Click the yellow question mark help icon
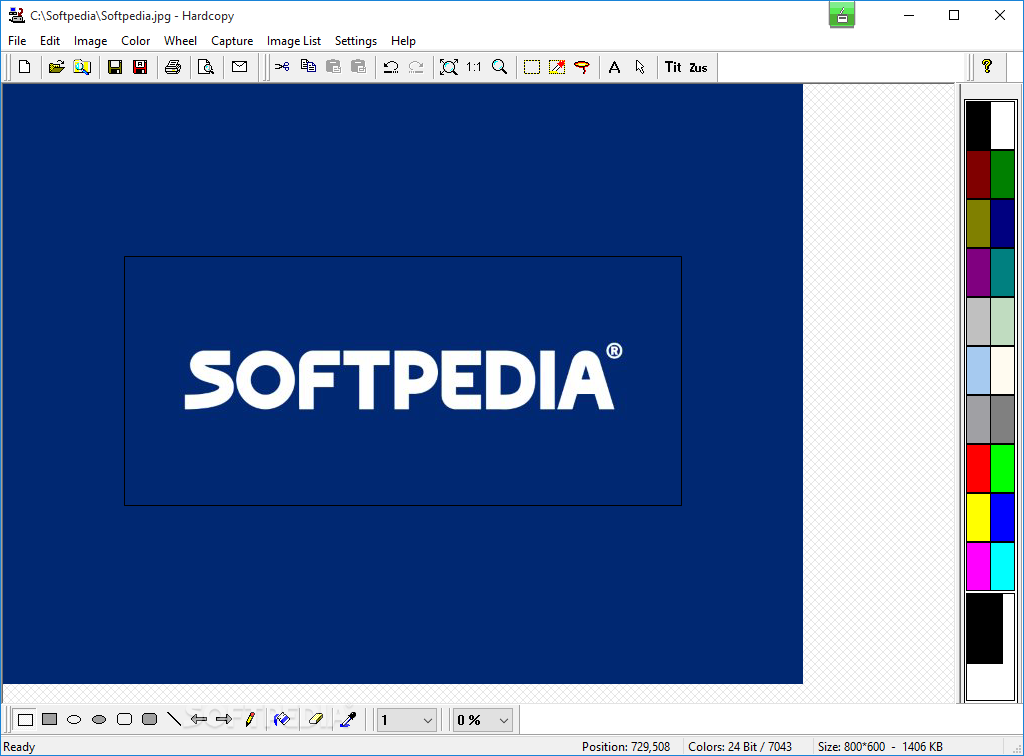The width and height of the screenshot is (1024, 756). click(987, 66)
